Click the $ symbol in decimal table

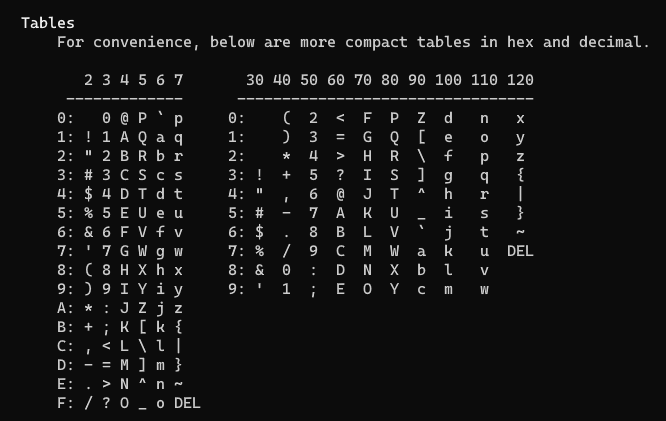pos(259,232)
